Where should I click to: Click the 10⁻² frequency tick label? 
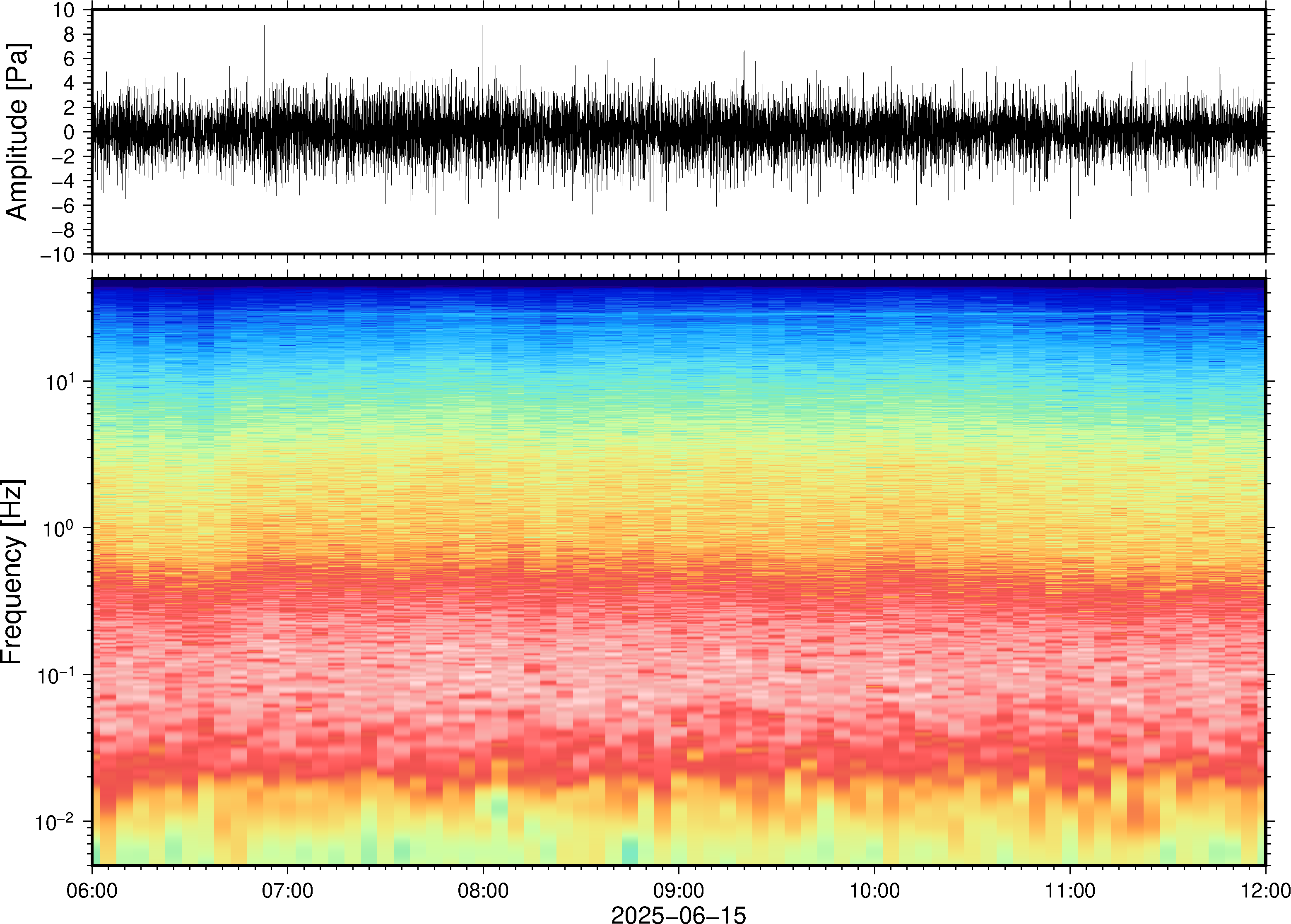coord(55,822)
